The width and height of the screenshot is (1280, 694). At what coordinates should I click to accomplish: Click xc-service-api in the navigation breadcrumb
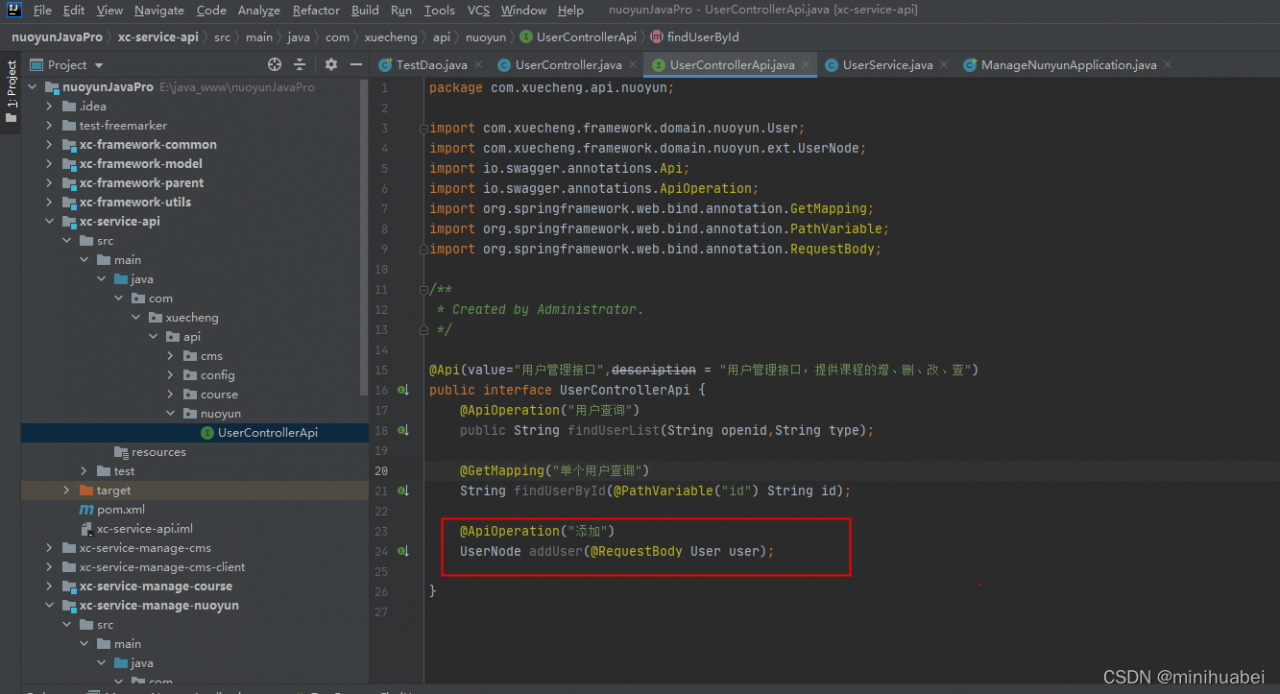pyautogui.click(x=158, y=37)
